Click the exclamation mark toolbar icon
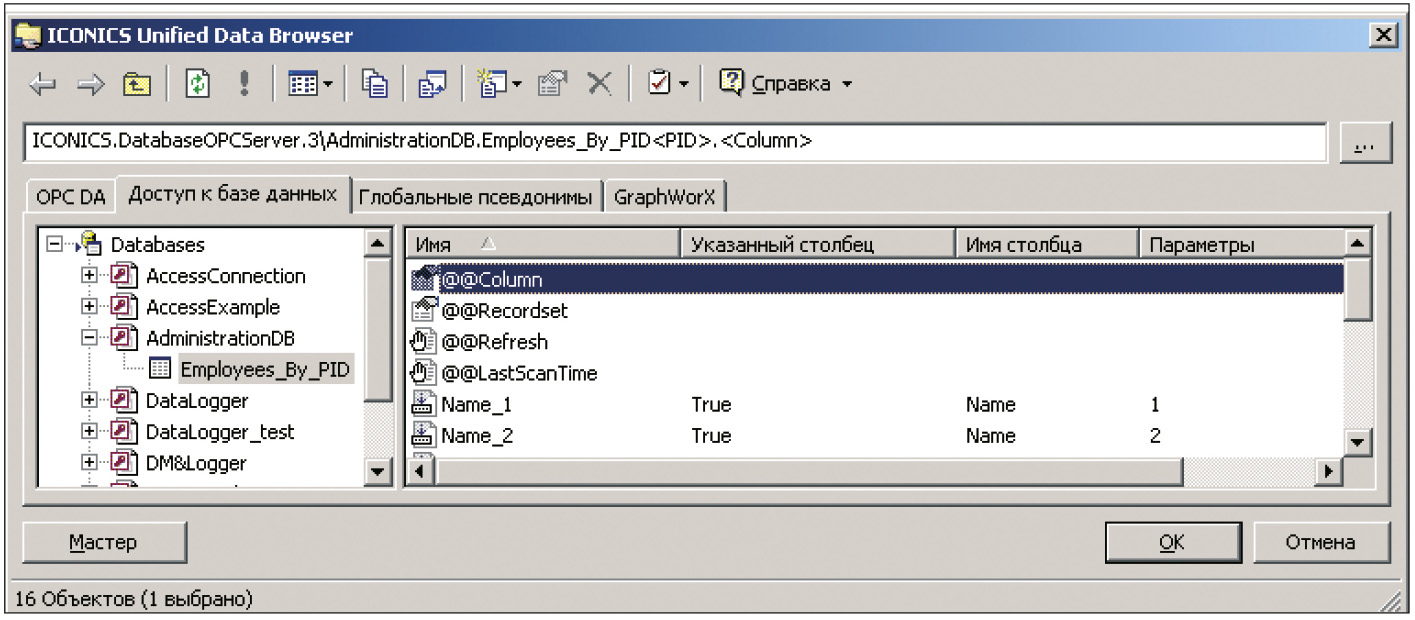The width and height of the screenshot is (1415, 620). click(x=244, y=85)
